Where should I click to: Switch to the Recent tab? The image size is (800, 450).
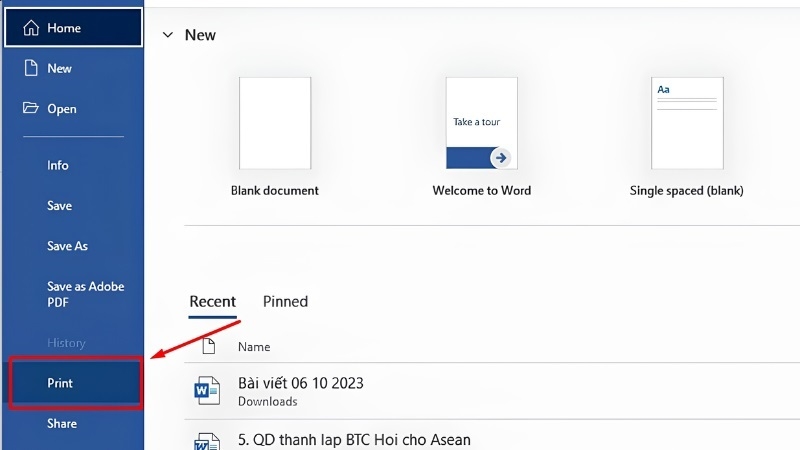click(x=213, y=302)
